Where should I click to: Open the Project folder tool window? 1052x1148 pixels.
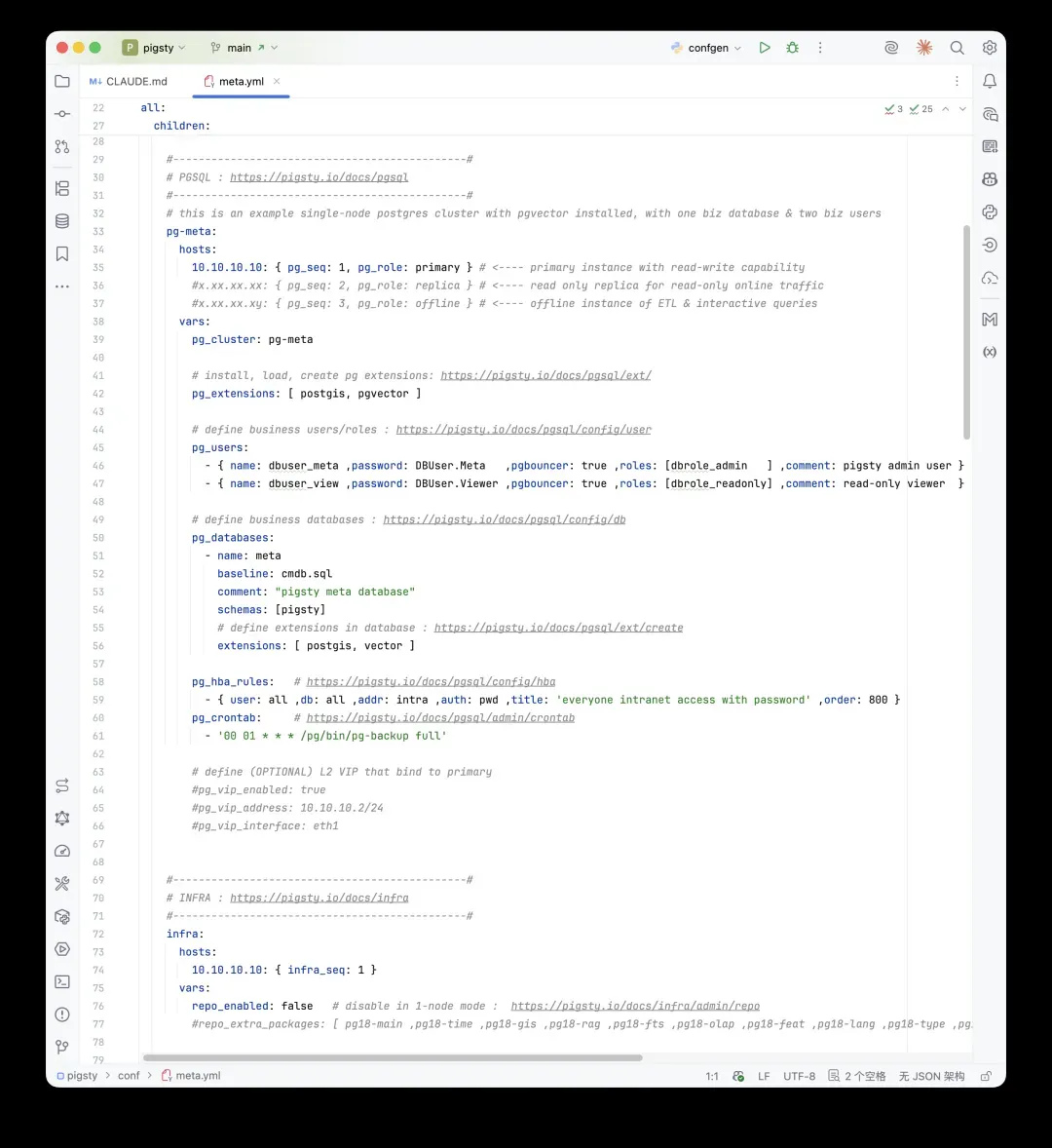(x=62, y=81)
